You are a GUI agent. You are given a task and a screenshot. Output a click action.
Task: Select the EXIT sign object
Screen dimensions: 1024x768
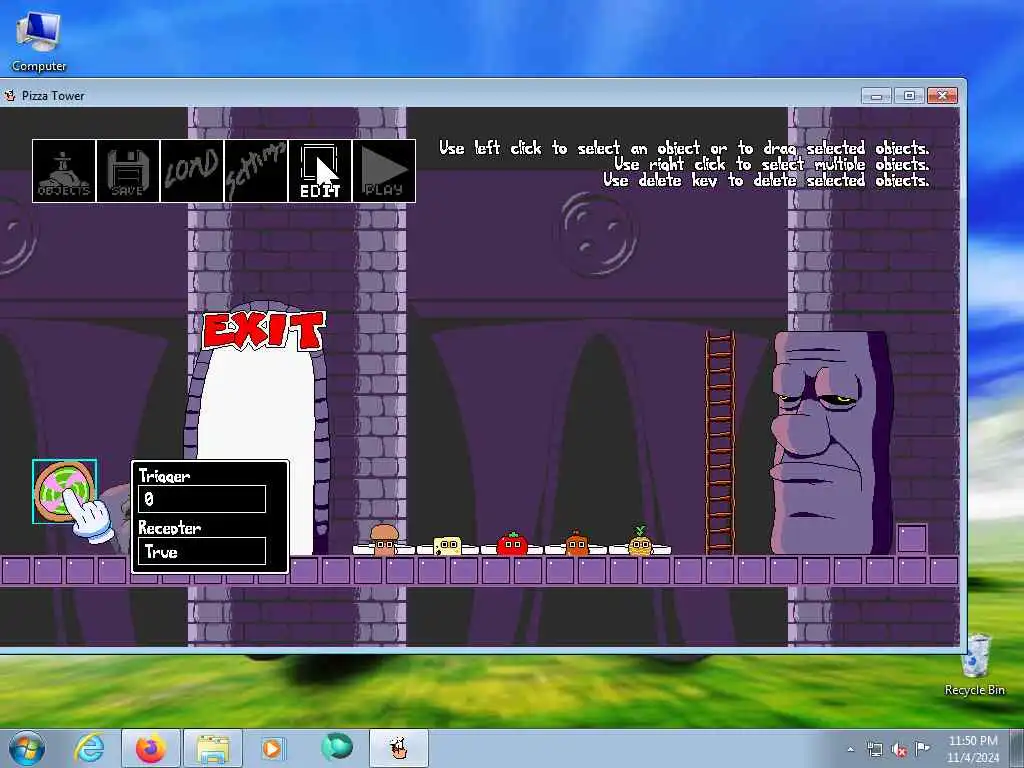click(x=264, y=331)
